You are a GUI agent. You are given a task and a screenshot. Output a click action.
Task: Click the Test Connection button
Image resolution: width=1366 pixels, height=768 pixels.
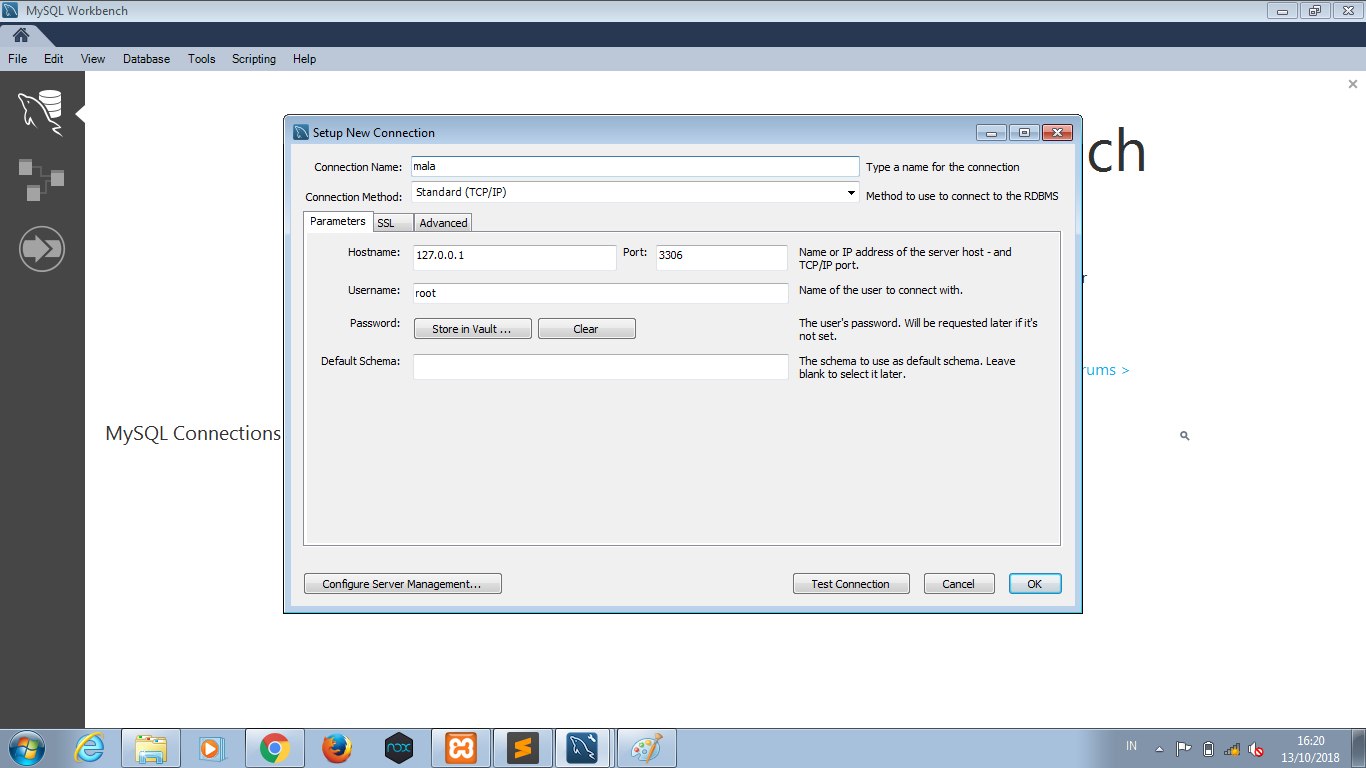pos(851,584)
